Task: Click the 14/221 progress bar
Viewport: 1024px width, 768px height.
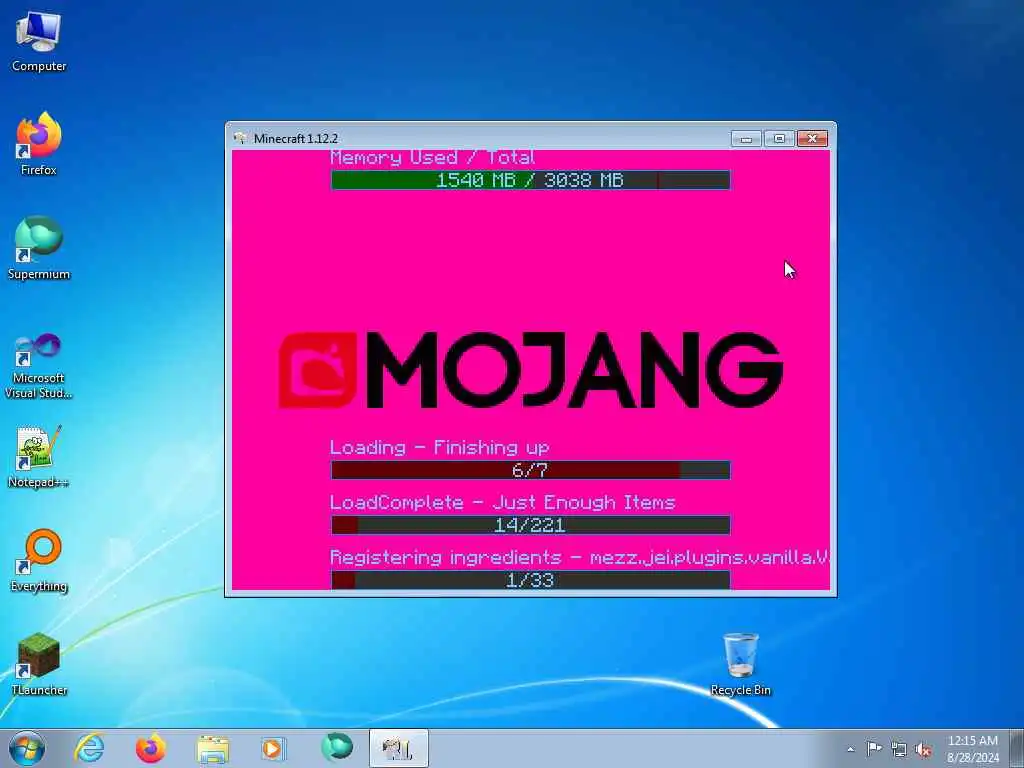Action: [x=530, y=525]
